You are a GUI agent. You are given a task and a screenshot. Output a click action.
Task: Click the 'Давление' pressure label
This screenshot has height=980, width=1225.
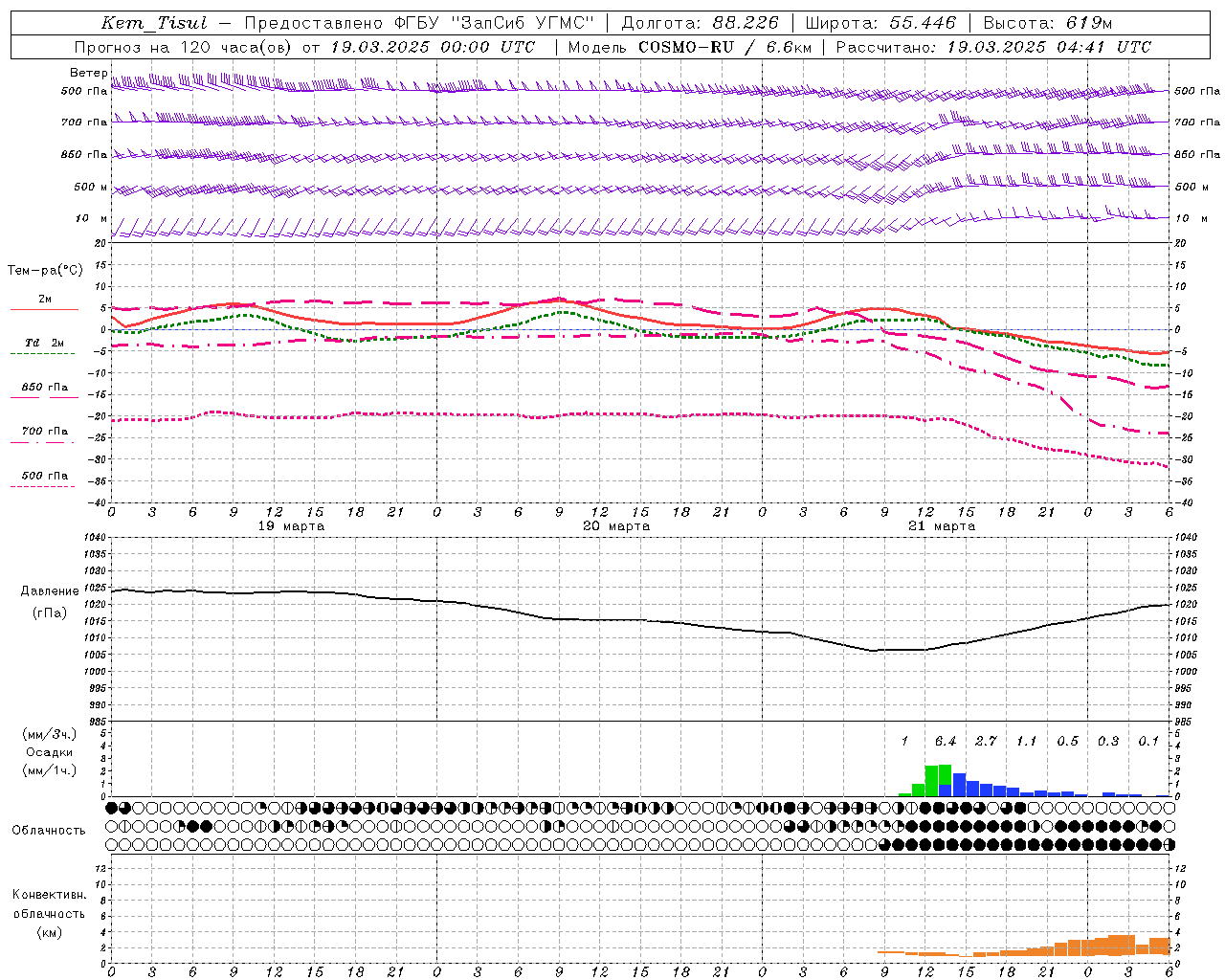[50, 591]
